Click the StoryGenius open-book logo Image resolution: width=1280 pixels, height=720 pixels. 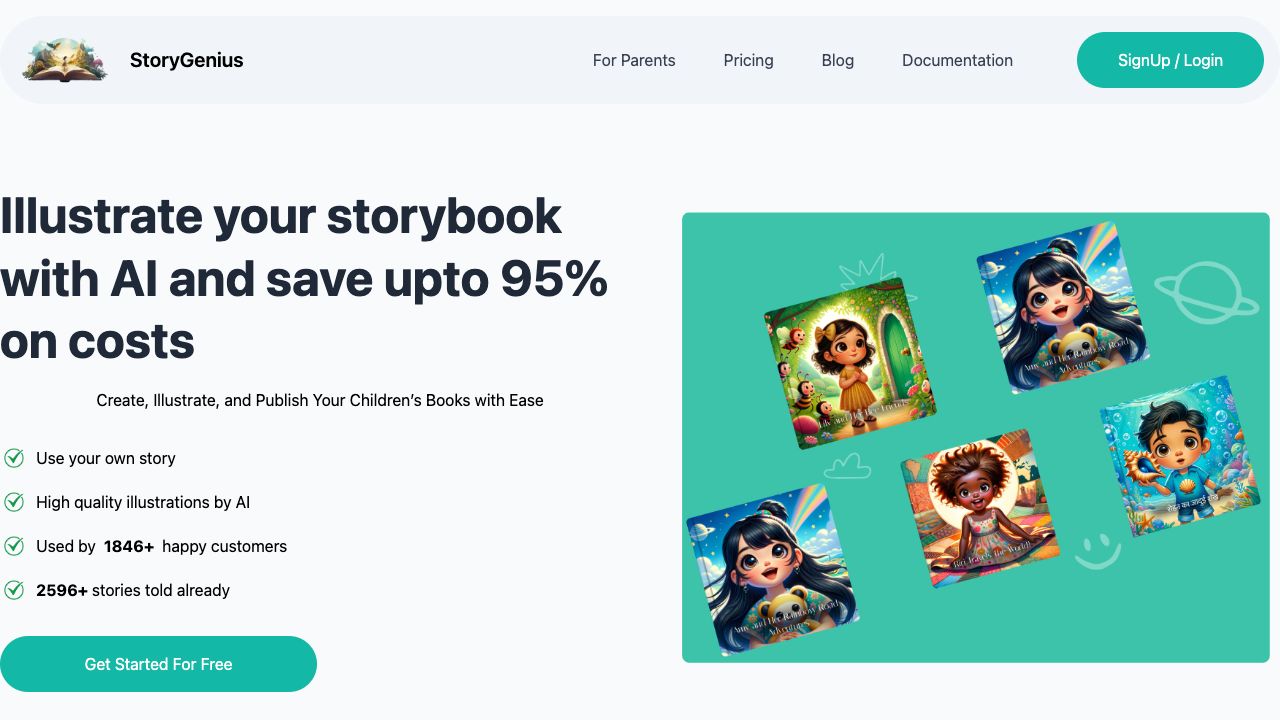(x=65, y=60)
